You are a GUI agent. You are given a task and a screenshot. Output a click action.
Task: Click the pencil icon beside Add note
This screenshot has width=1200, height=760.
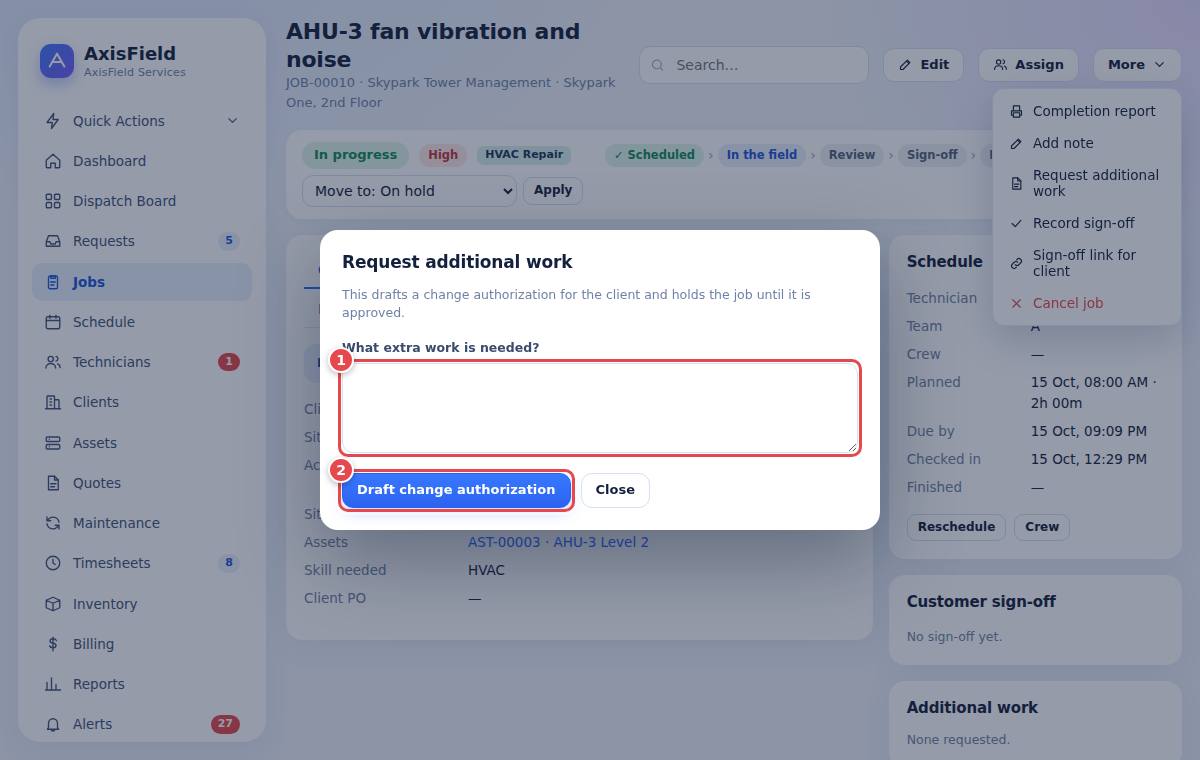click(1016, 143)
